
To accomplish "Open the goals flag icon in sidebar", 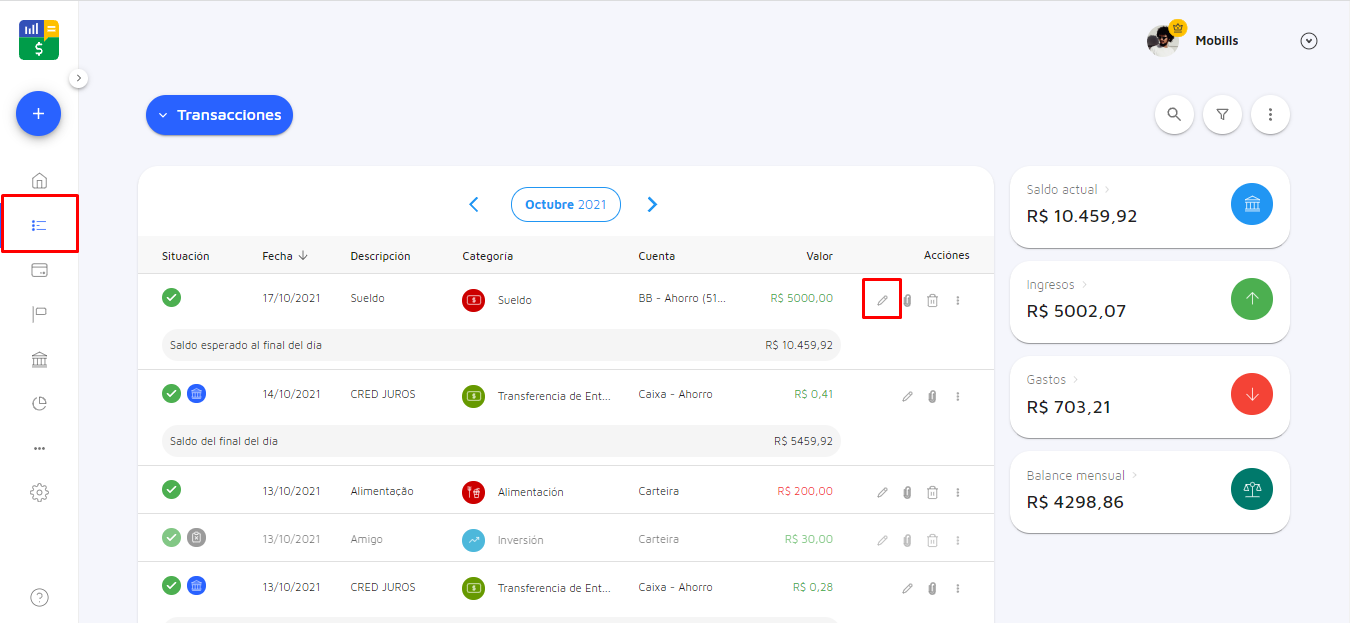I will point(39,315).
